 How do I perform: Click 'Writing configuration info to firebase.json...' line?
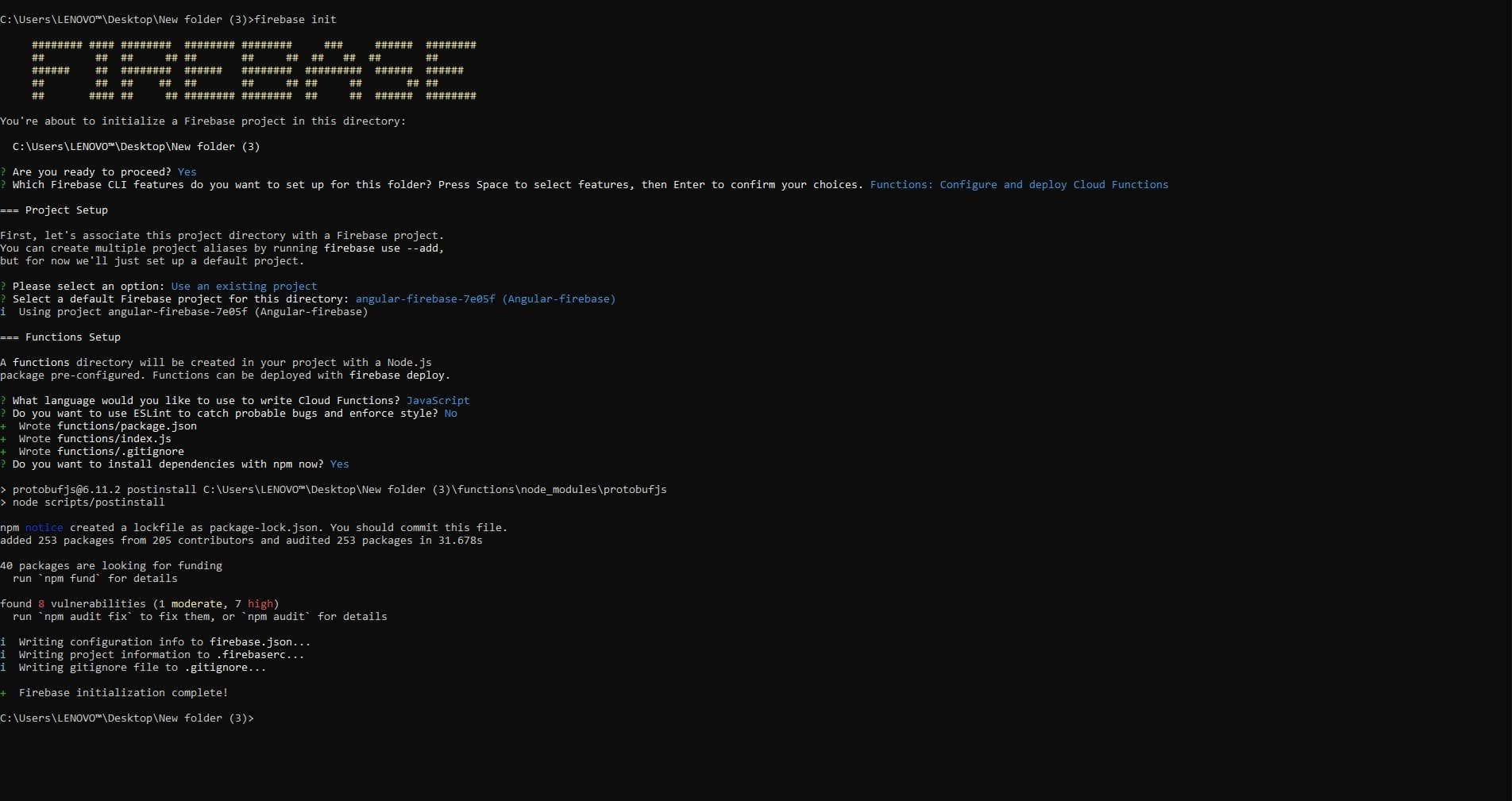pos(164,642)
